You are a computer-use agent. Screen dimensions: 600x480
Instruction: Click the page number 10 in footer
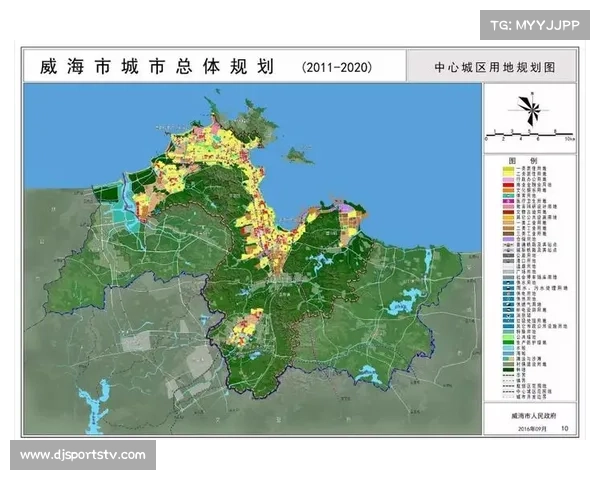[564, 426]
